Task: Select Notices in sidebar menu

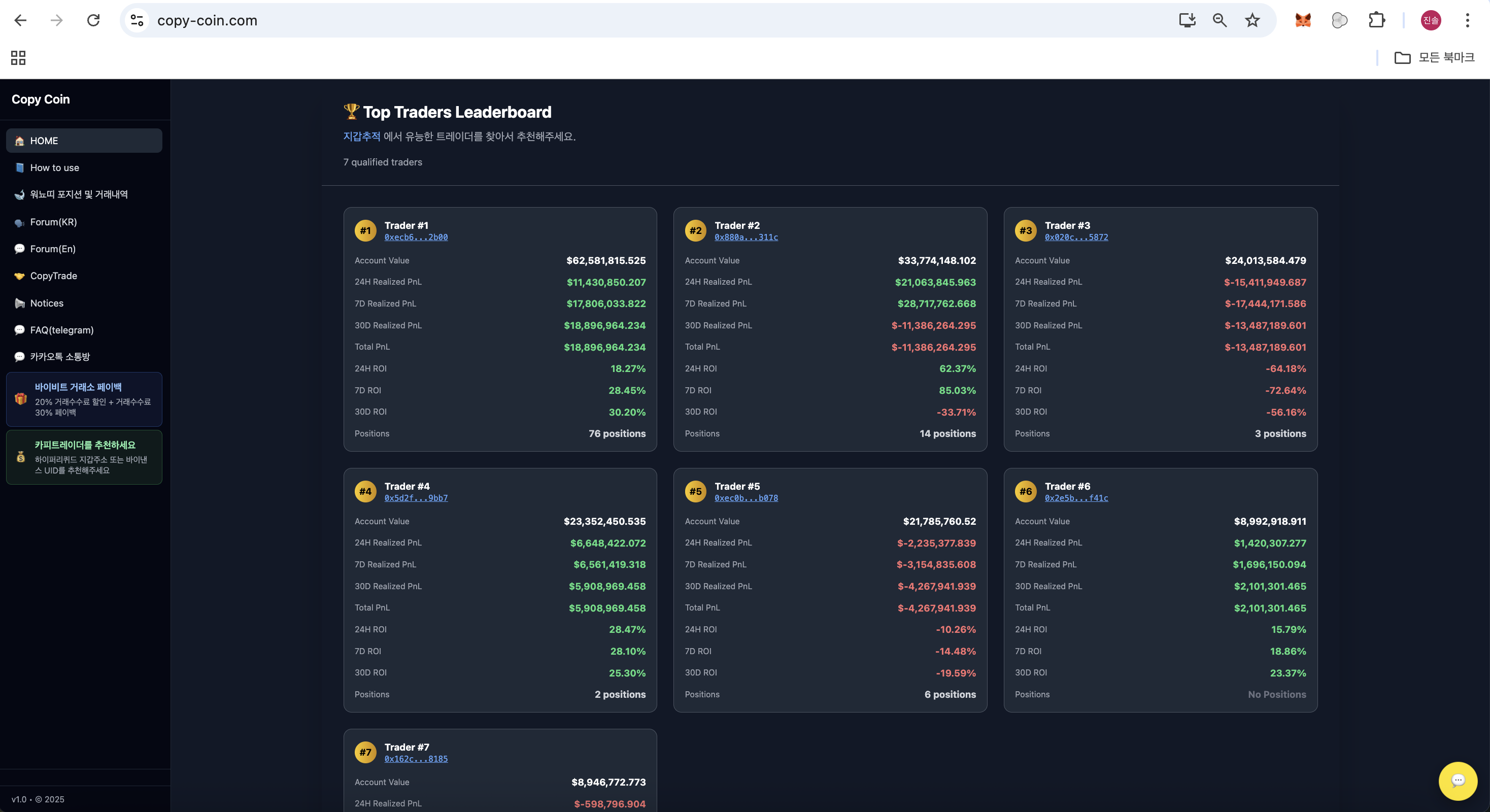Action: [x=47, y=303]
